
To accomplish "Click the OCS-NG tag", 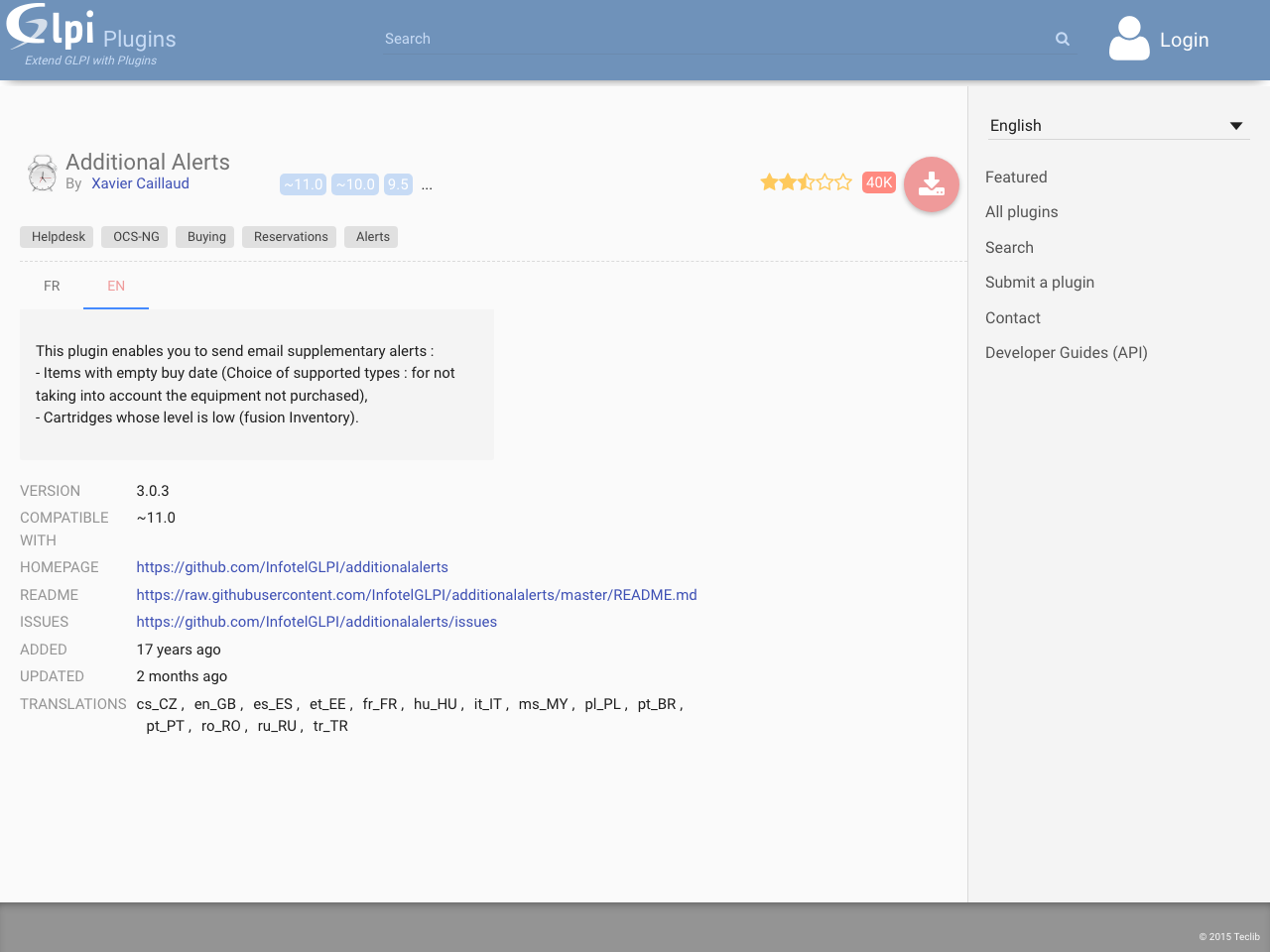I will pyautogui.click(x=136, y=237).
